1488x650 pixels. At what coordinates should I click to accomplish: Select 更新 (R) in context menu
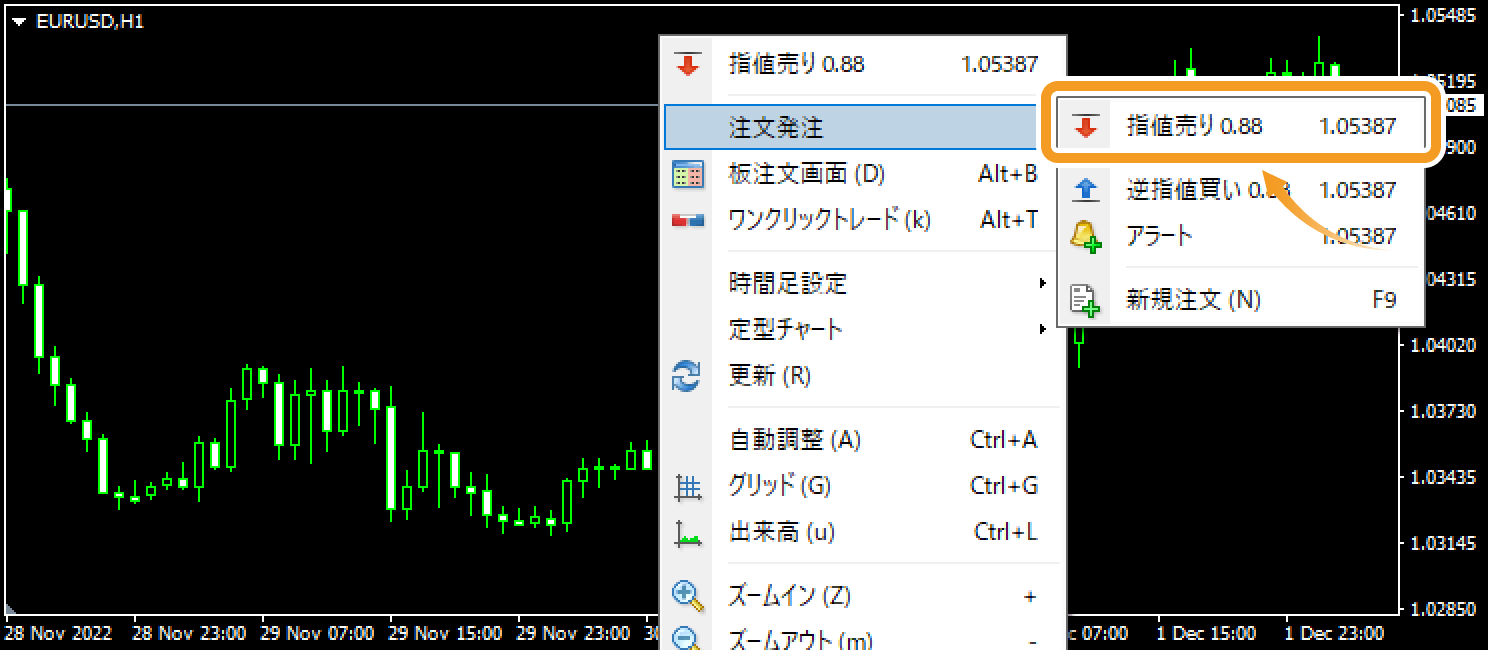tap(862, 377)
